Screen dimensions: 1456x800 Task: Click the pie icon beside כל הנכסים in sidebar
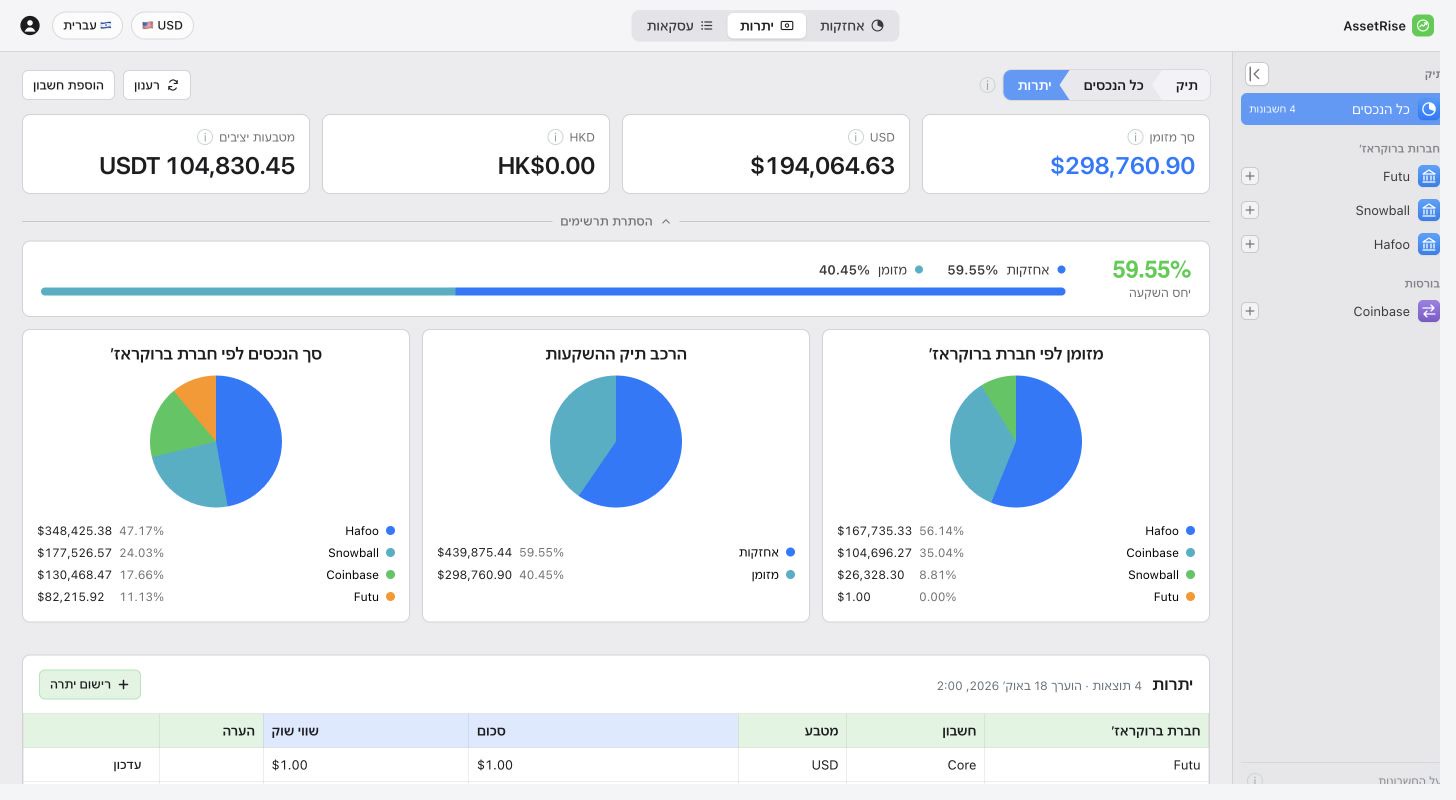coord(1429,109)
